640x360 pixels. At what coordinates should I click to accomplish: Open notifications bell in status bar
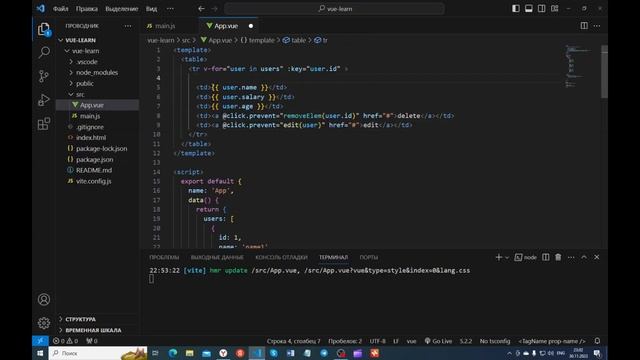tap(597, 341)
